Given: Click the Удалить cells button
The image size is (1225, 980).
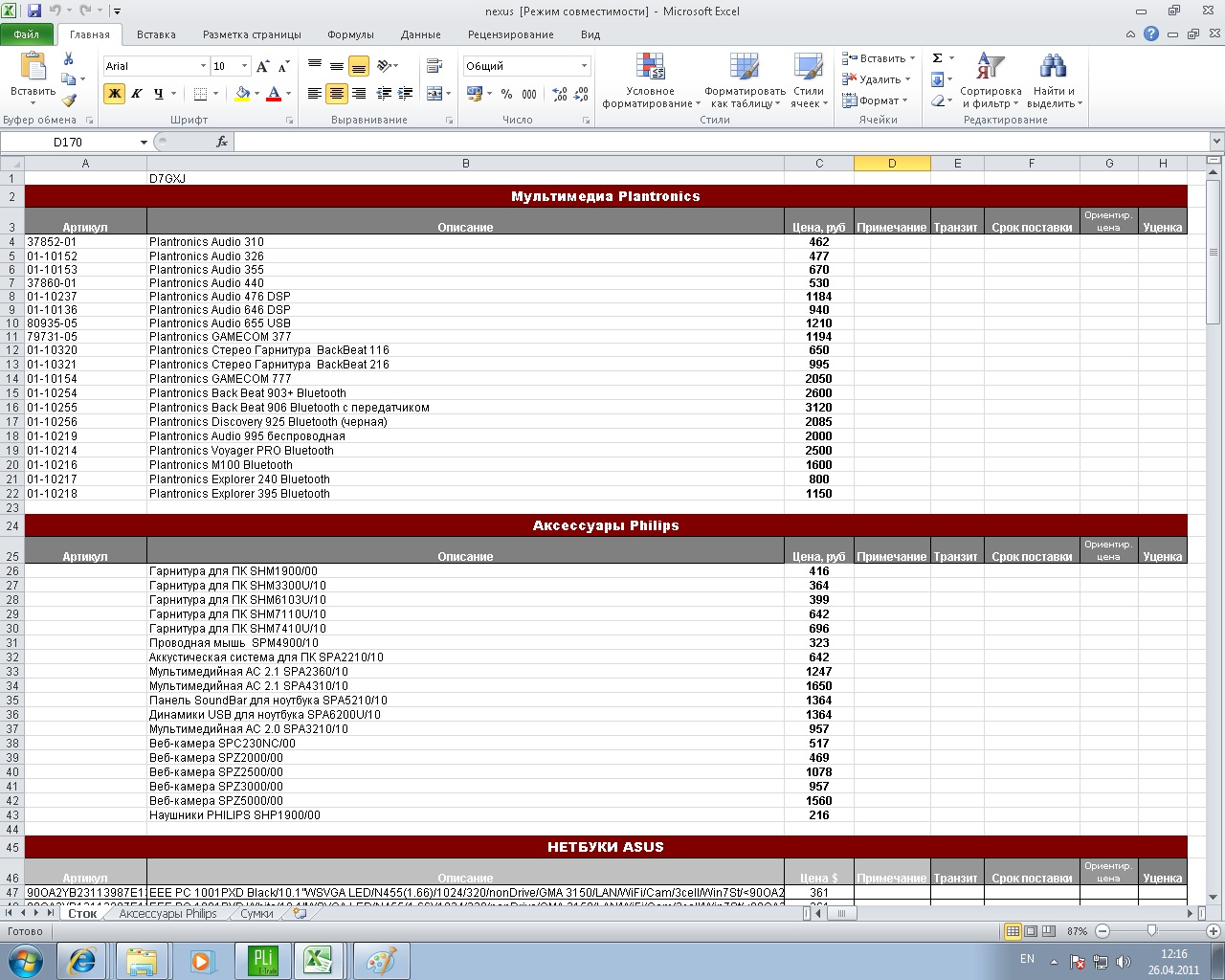Looking at the screenshot, I should click(876, 79).
